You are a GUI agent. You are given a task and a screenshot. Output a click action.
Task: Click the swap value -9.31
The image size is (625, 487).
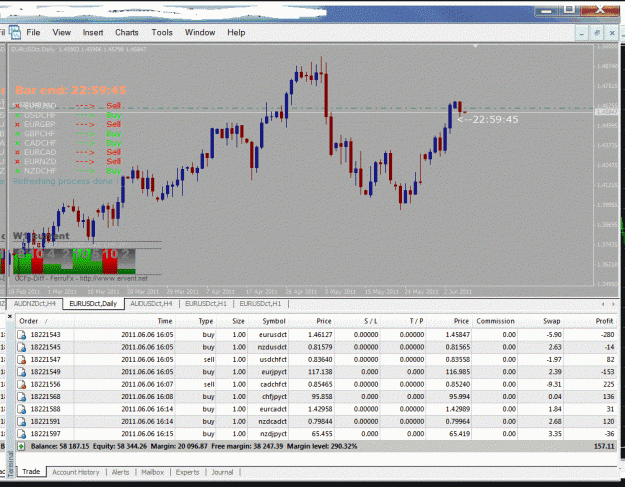coord(554,384)
